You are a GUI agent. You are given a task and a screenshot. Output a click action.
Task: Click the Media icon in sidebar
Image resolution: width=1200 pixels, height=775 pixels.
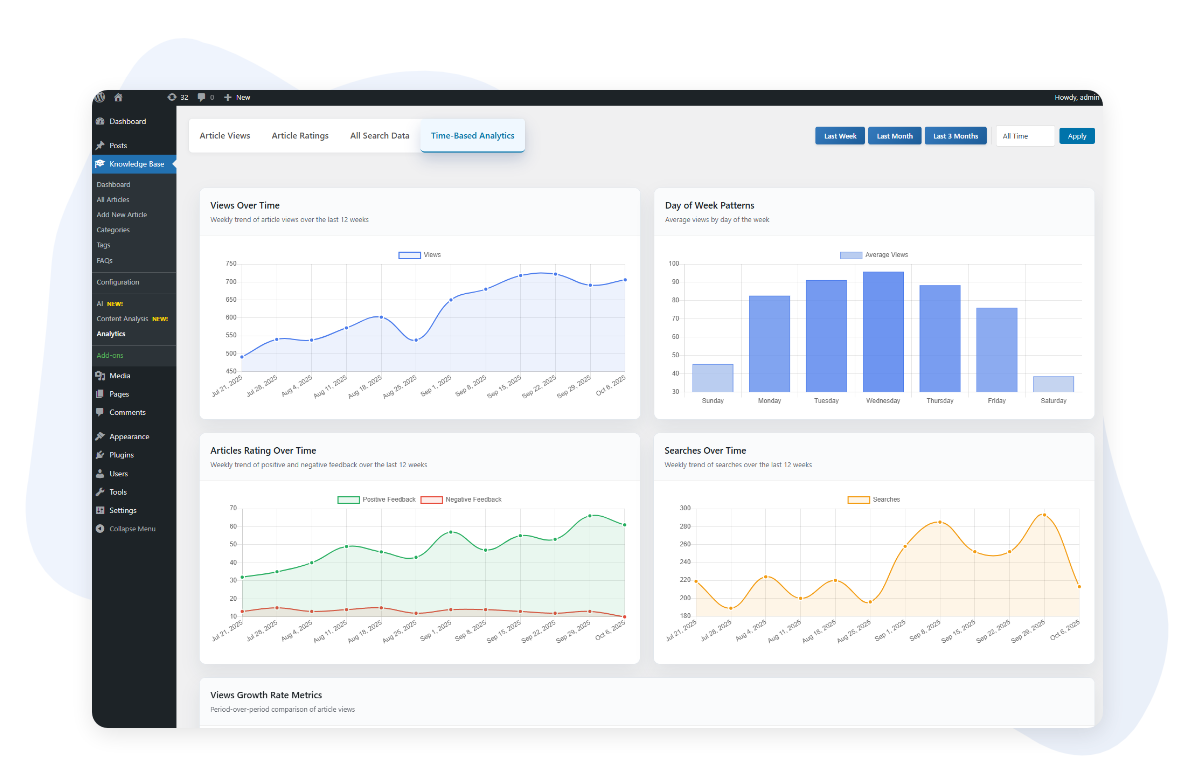(x=100, y=376)
